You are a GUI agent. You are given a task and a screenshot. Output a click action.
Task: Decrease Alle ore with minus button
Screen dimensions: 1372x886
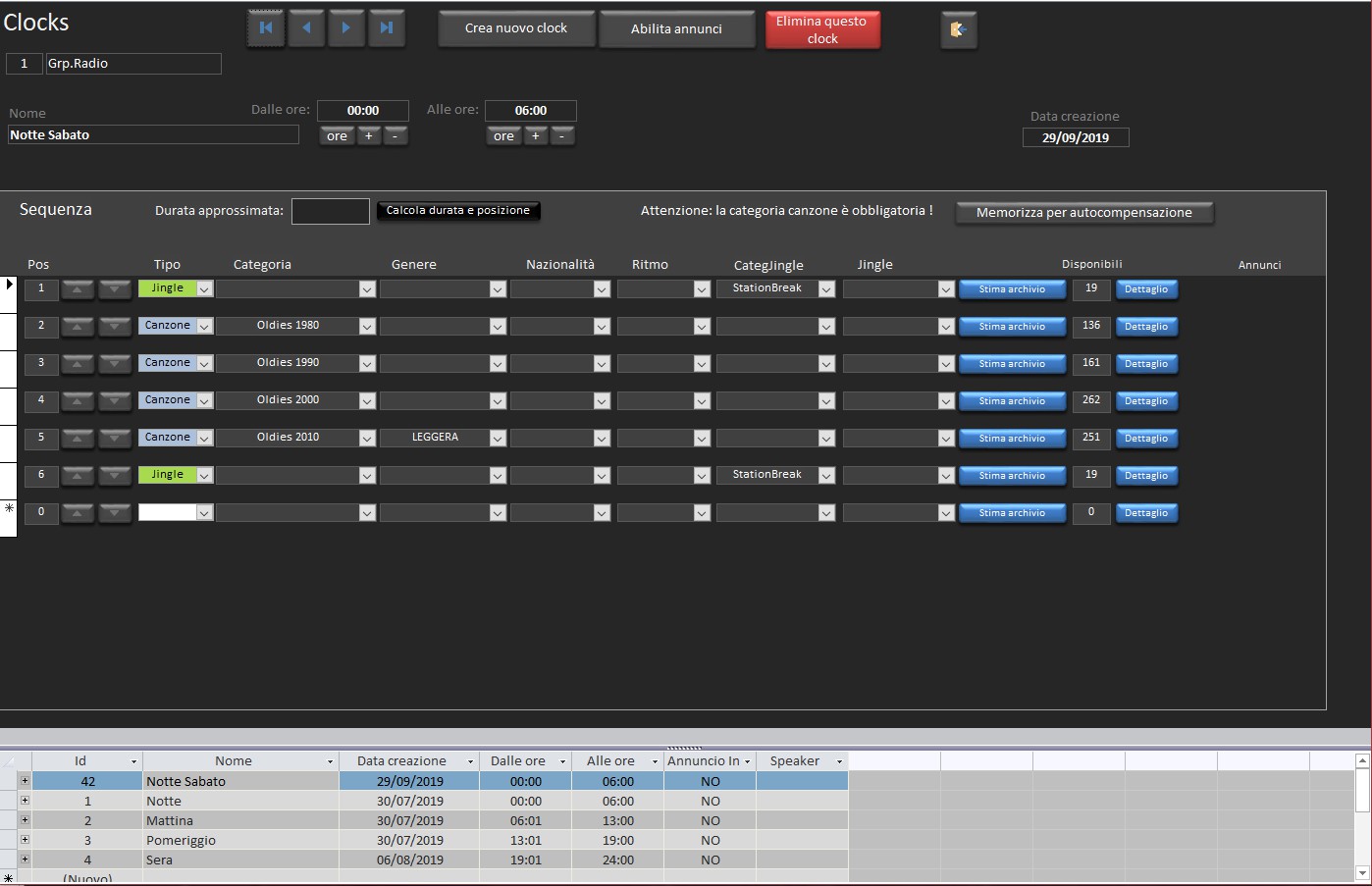click(x=562, y=136)
